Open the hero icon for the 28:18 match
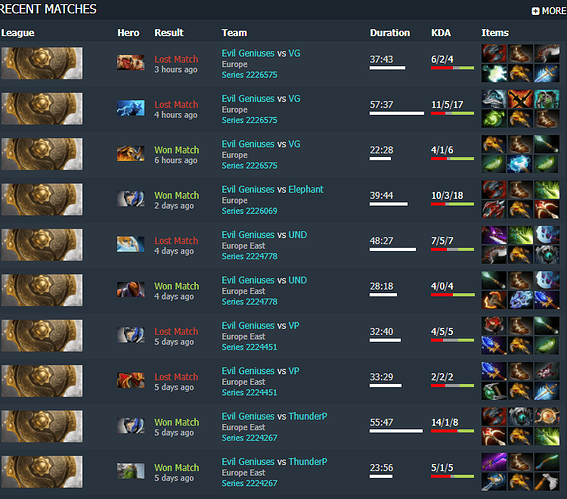567x499 pixels. click(x=131, y=290)
